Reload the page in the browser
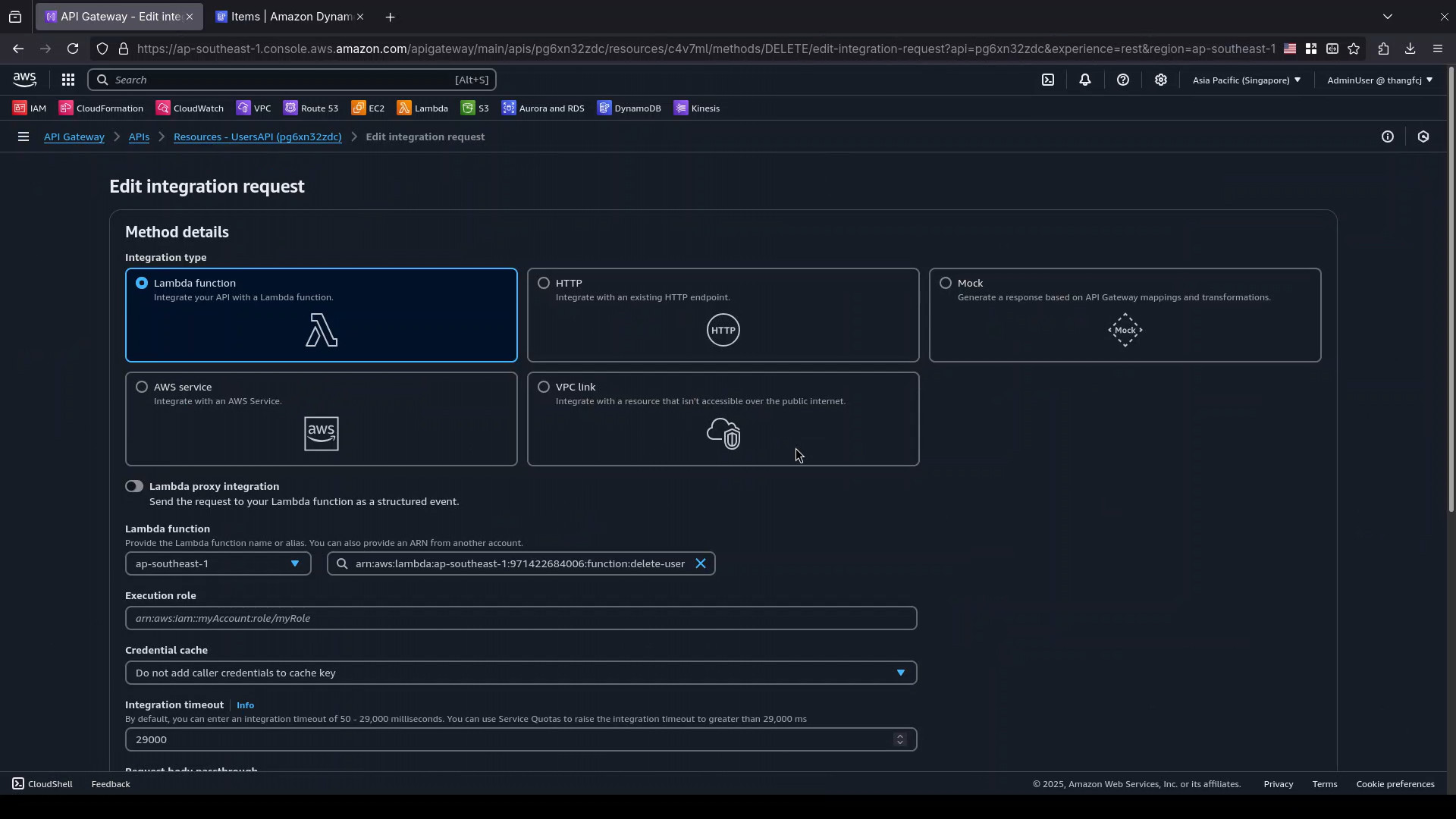The image size is (1456, 819). [x=73, y=49]
